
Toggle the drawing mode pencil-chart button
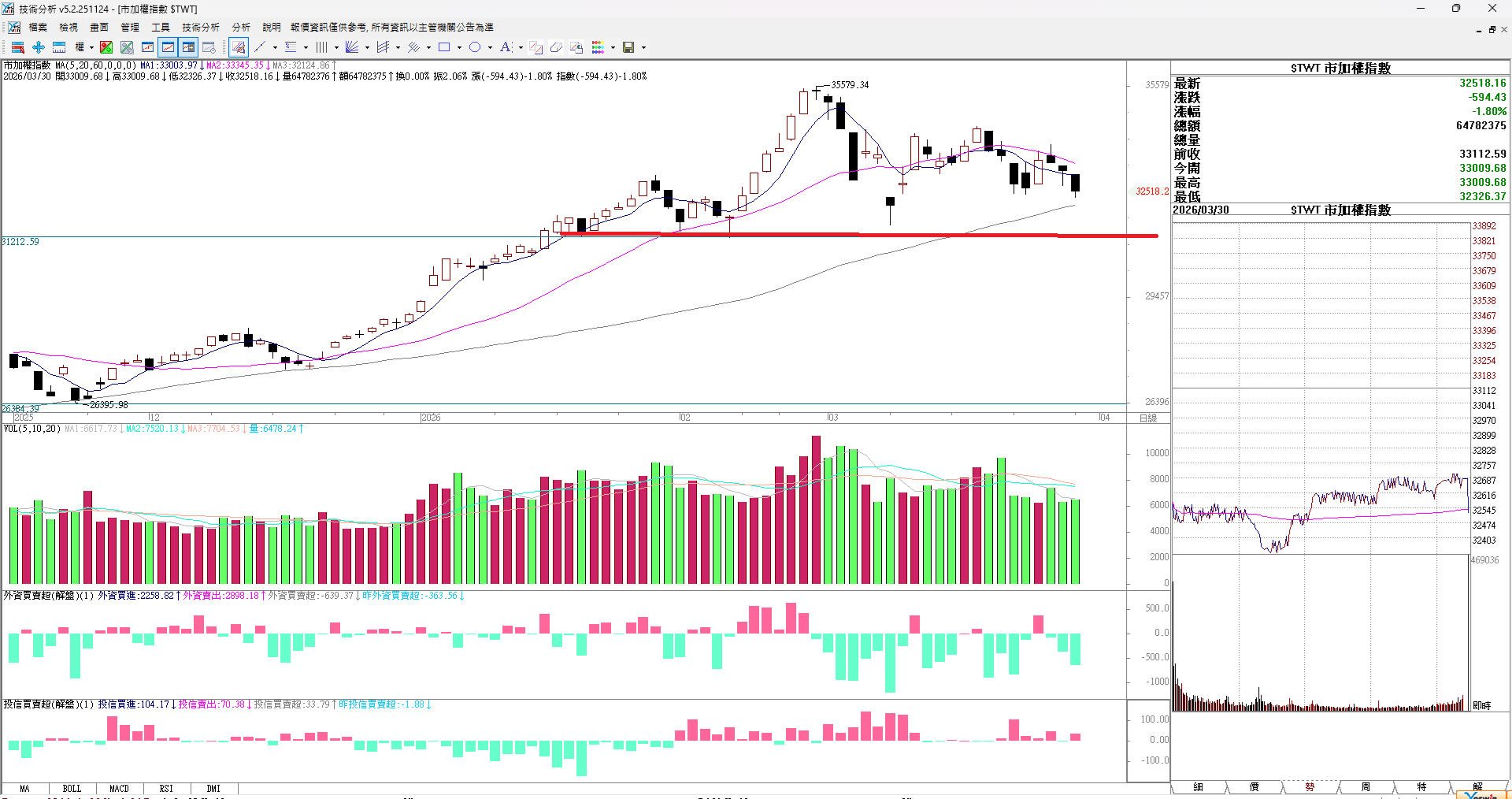click(239, 47)
